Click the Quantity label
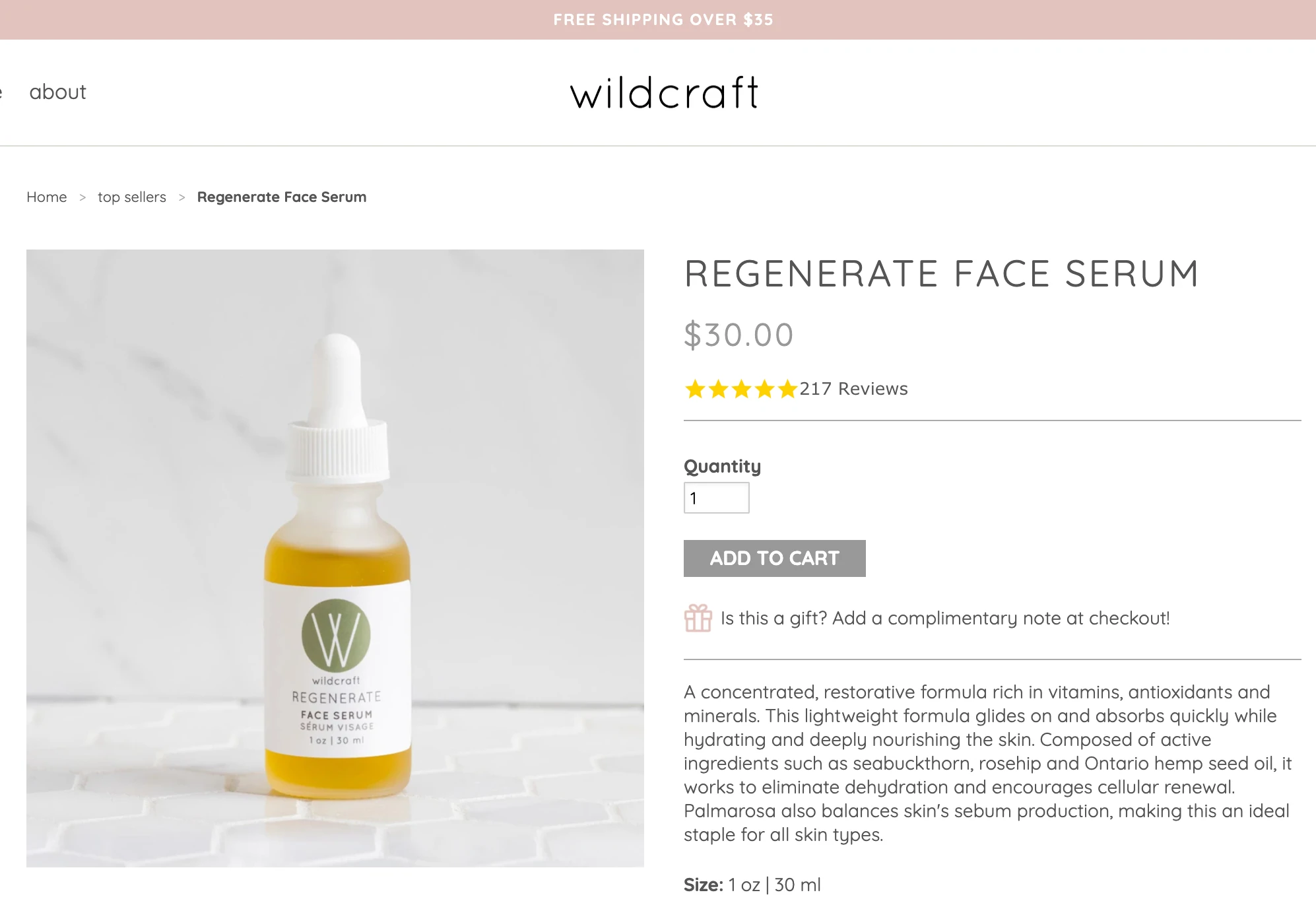Screen dimensions: 1316x907 tap(723, 467)
